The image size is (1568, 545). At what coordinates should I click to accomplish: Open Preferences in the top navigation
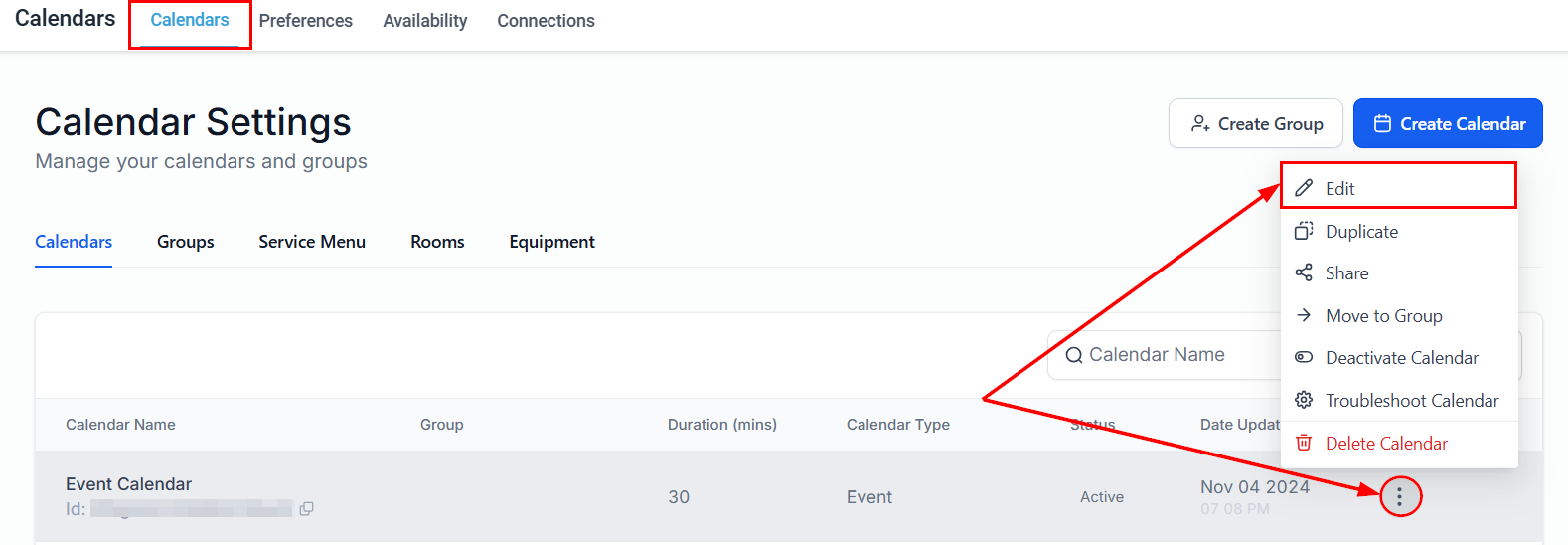(x=306, y=21)
